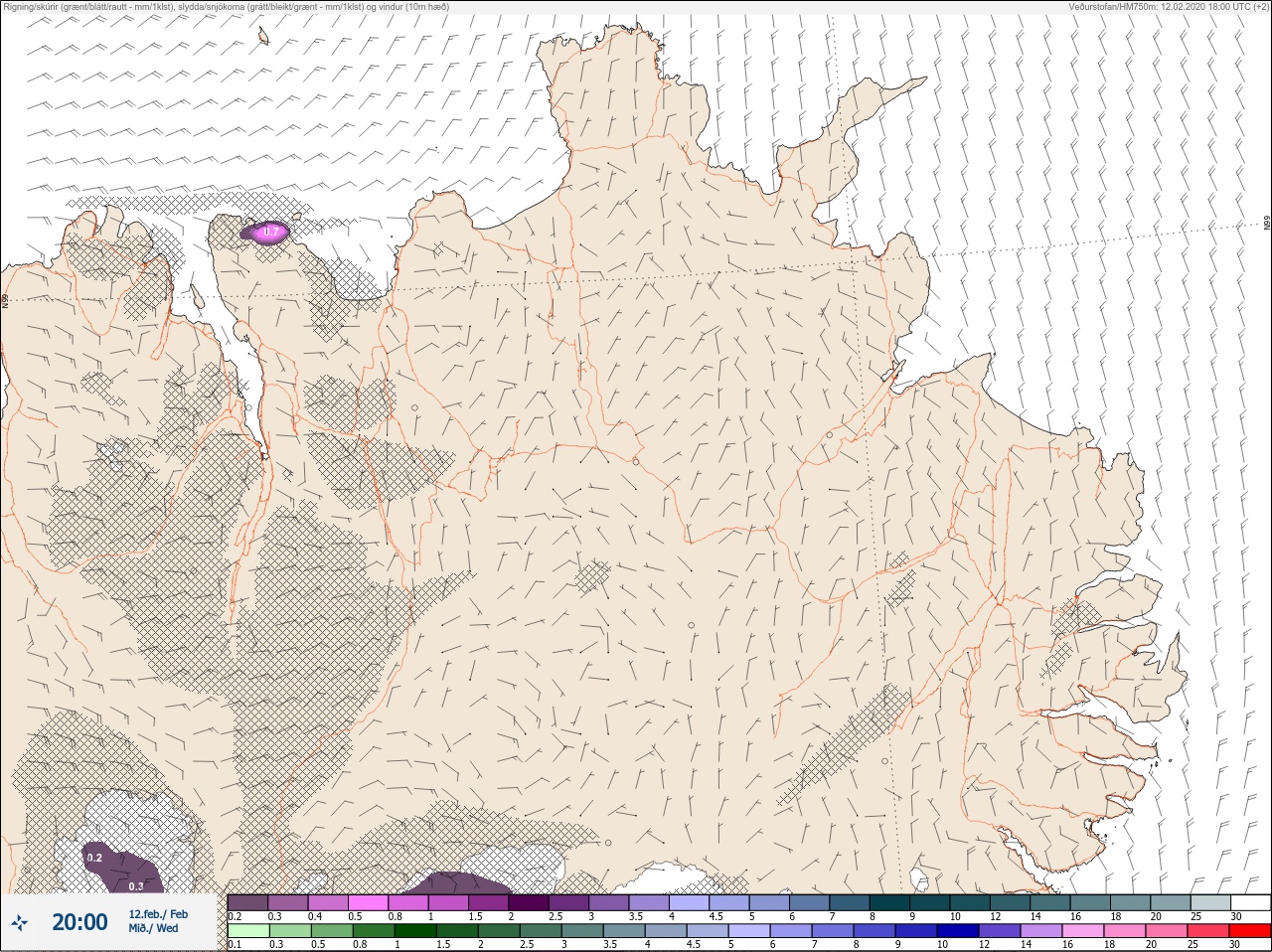Click the 0.2 value label in the purple area
Screen dimensions: 1272x952
(x=94, y=857)
